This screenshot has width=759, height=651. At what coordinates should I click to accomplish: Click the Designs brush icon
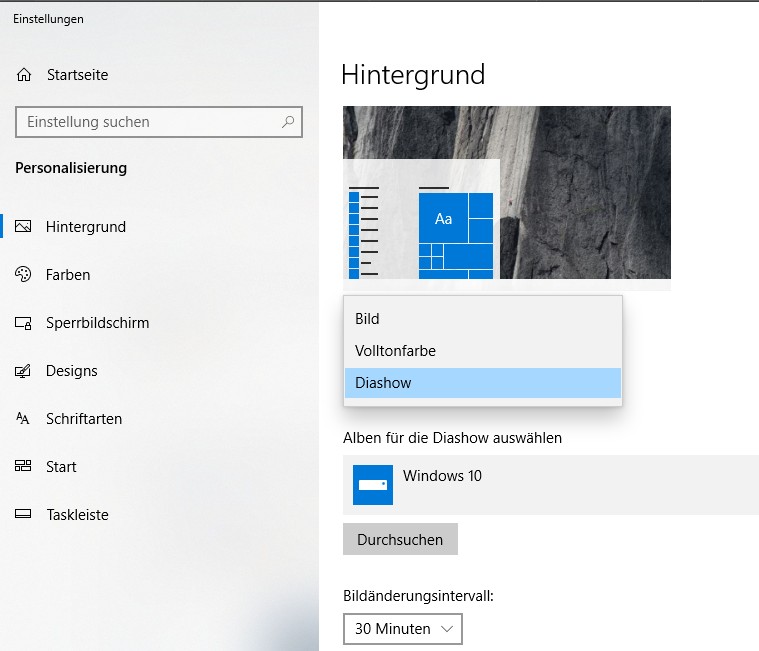coord(23,371)
